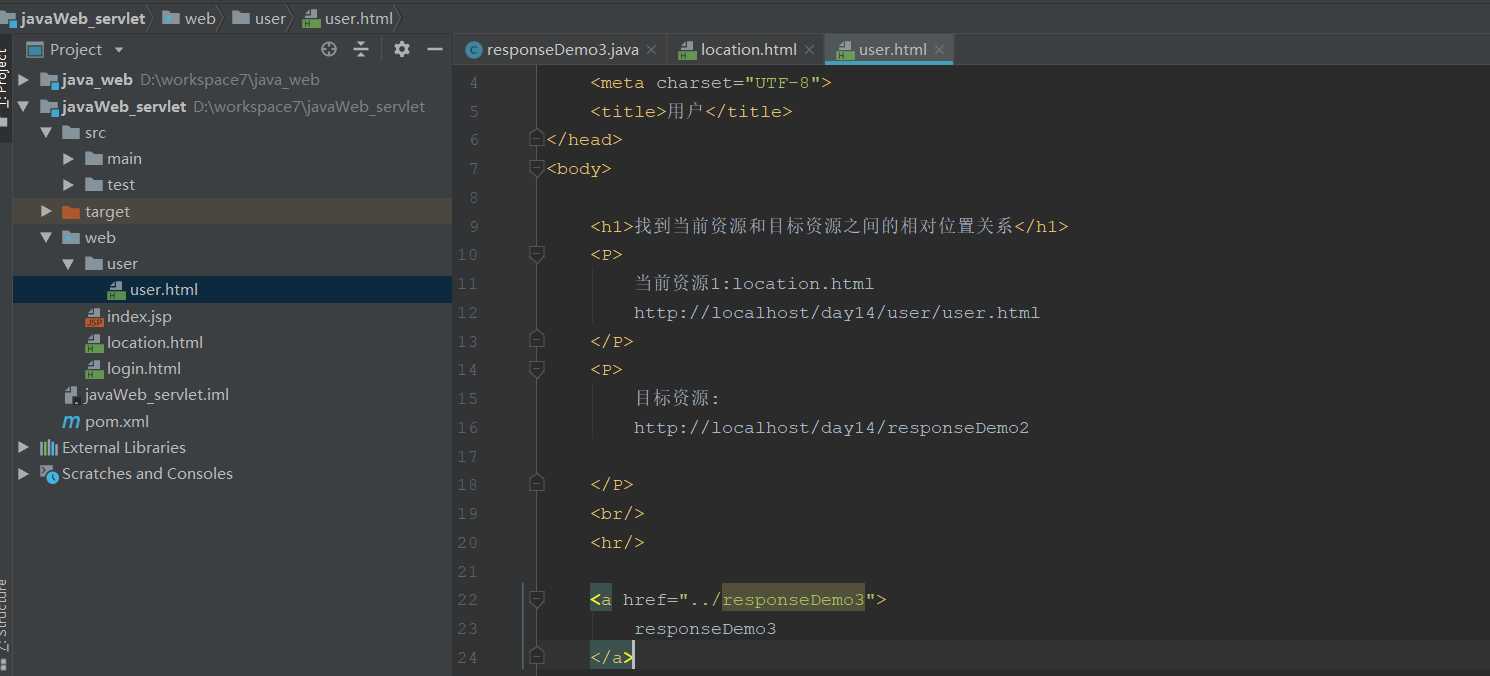This screenshot has width=1490, height=676.
Task: Open the Structure side tool window
Action: tap(4, 614)
